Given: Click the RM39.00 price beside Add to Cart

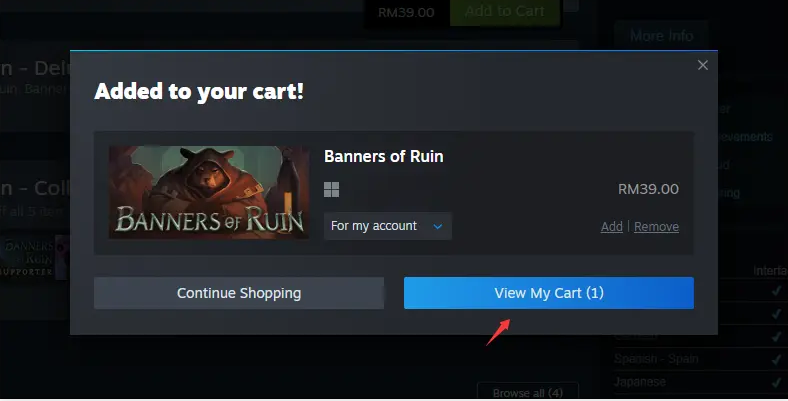Looking at the screenshot, I should (x=406, y=13).
